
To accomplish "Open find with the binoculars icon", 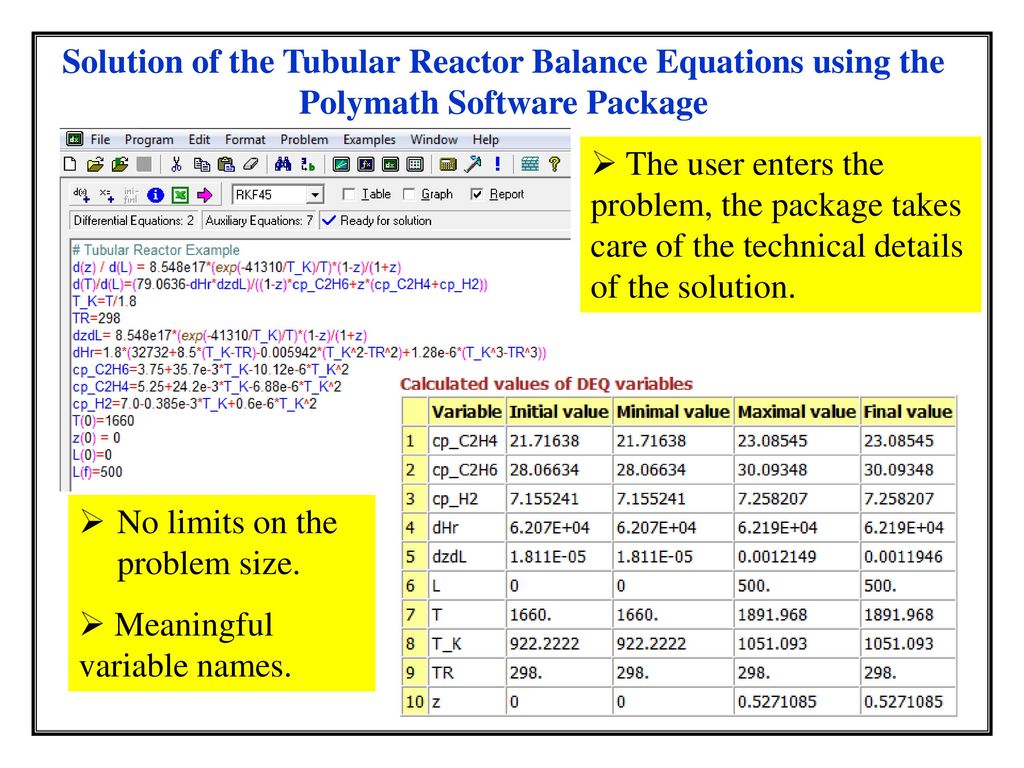I will 283,165.
